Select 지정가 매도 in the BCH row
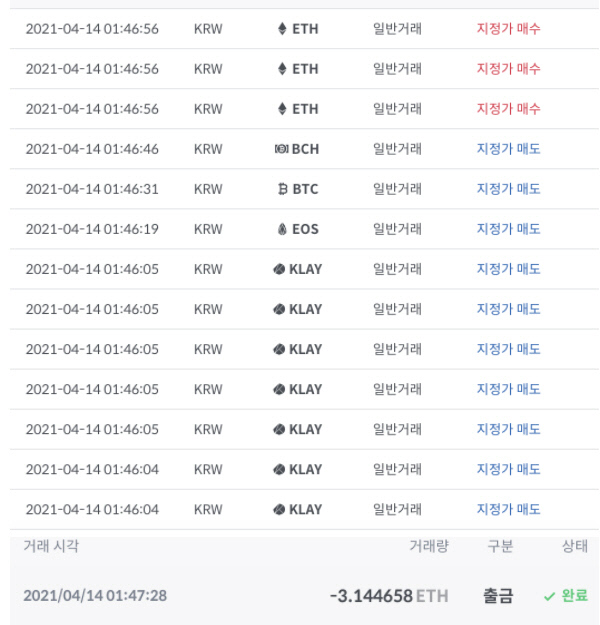600x625 pixels. (x=508, y=149)
